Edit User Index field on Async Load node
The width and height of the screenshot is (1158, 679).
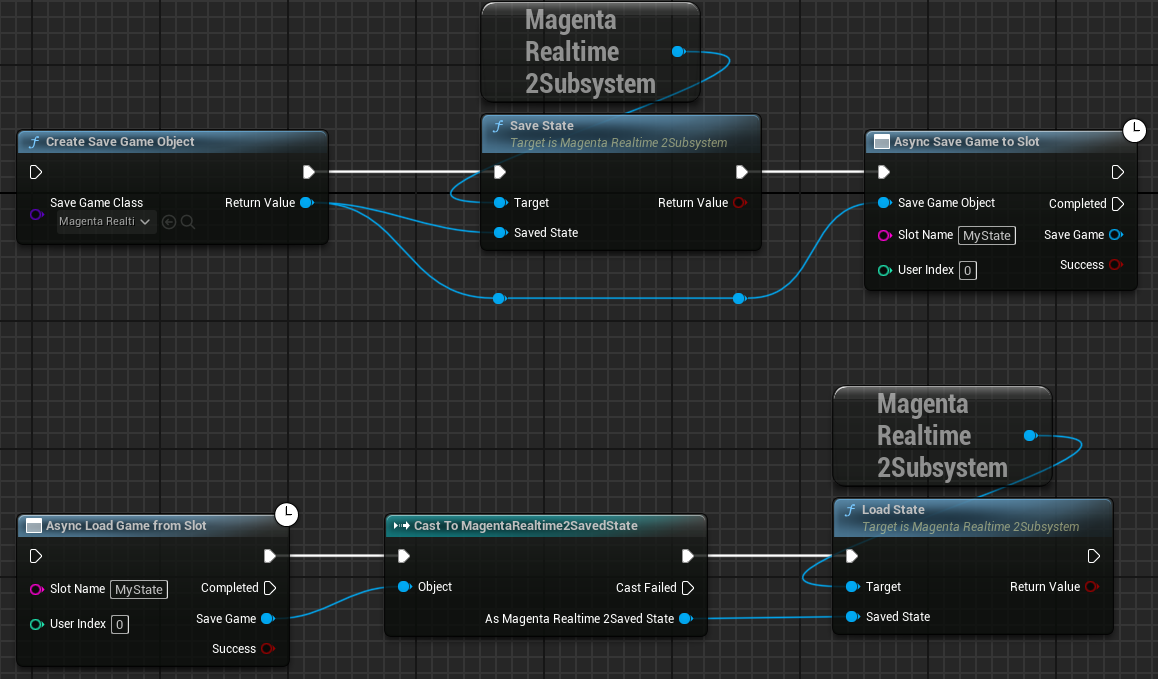(120, 624)
